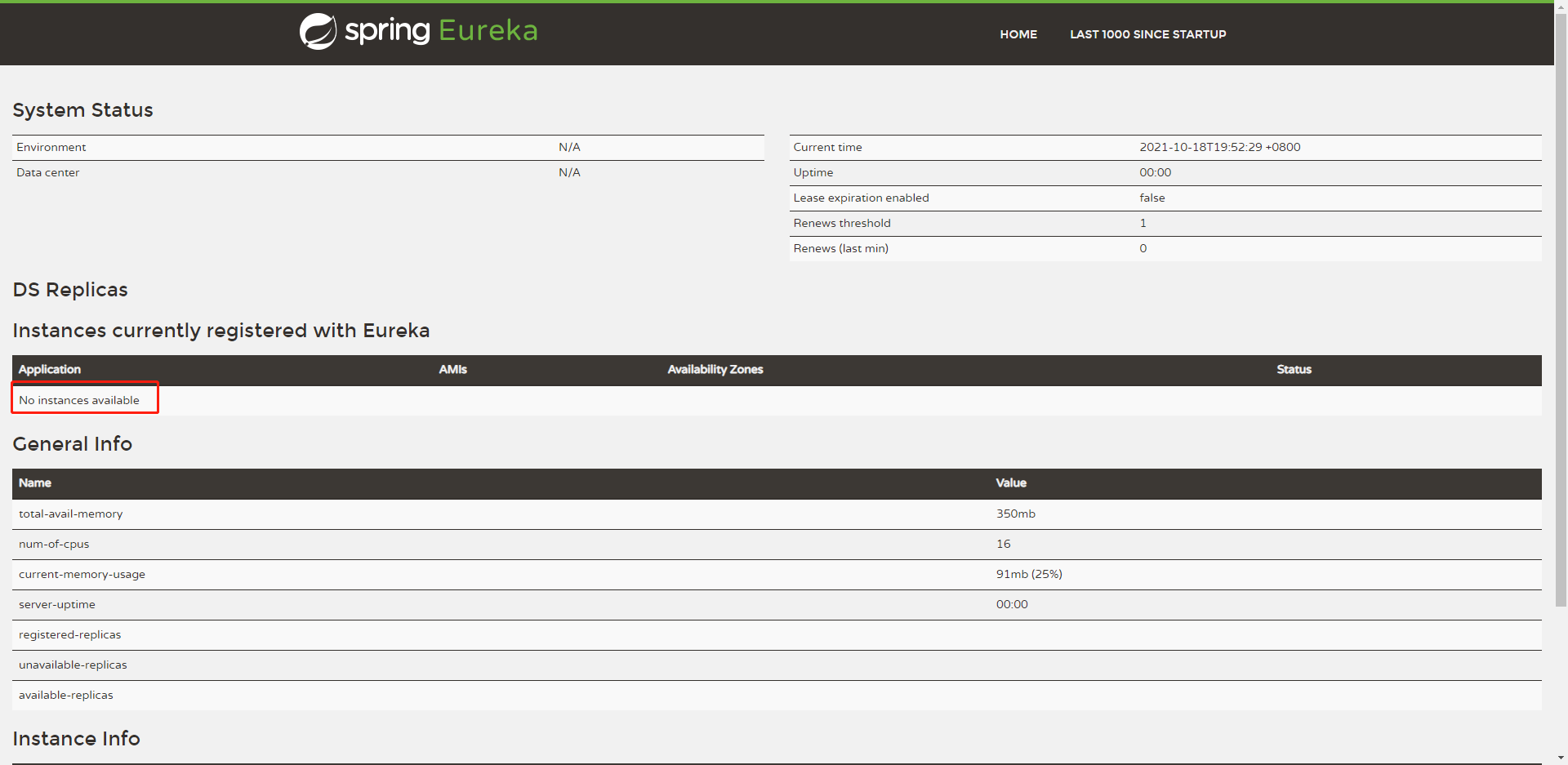Click the "System Status" heading
This screenshot has width=1568, height=765.
(82, 110)
